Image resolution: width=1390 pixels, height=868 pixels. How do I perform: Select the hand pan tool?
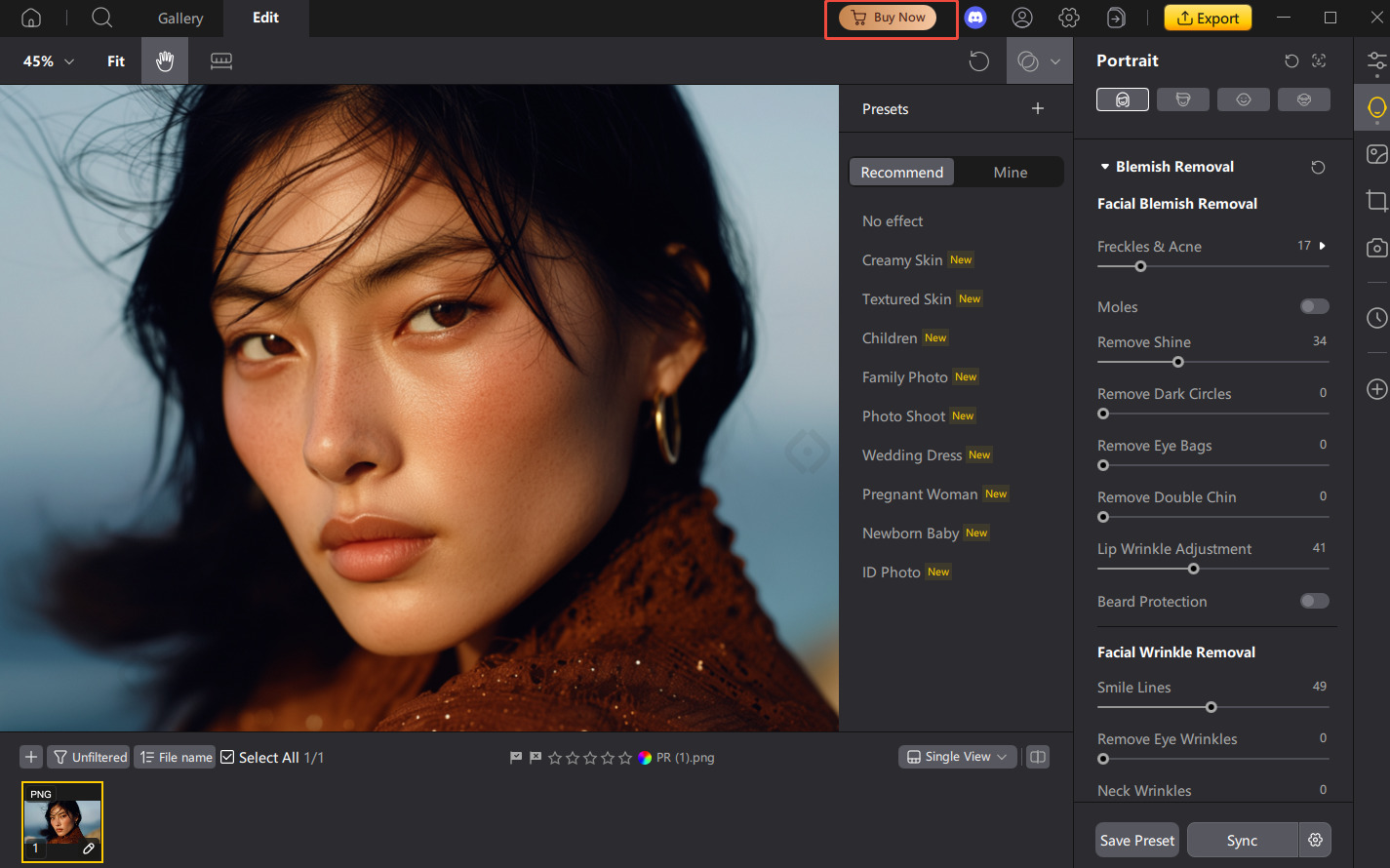pos(165,61)
